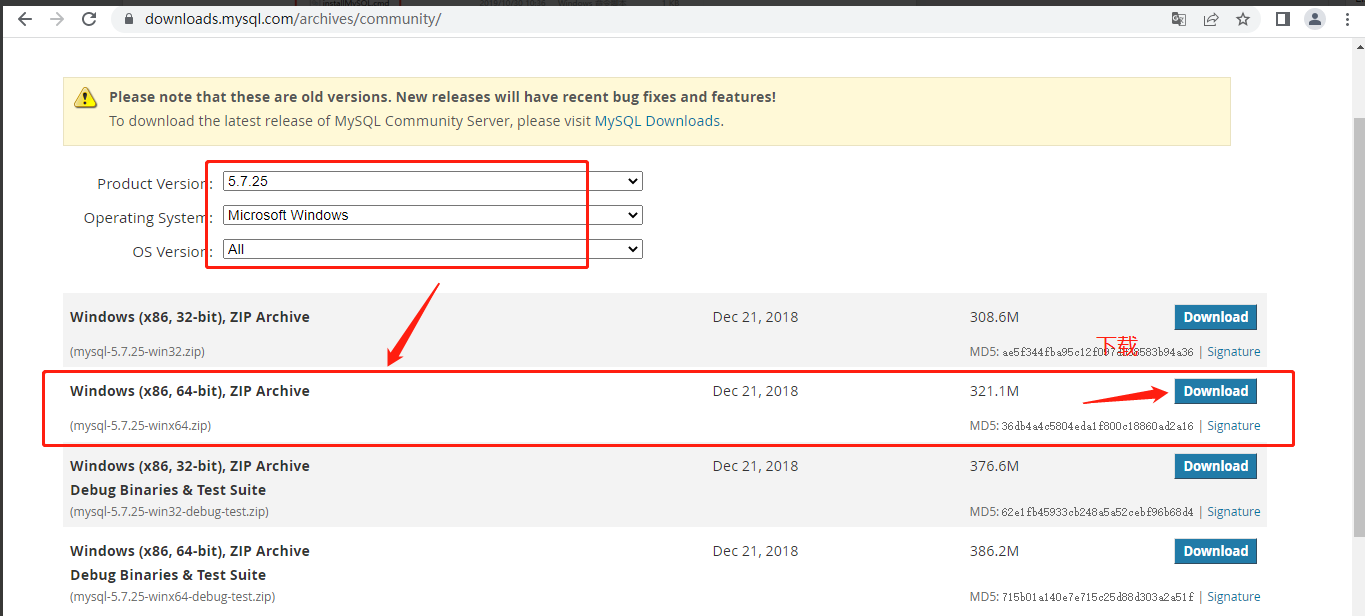Click the 376.6M file size
The image size is (1365, 616).
click(994, 466)
